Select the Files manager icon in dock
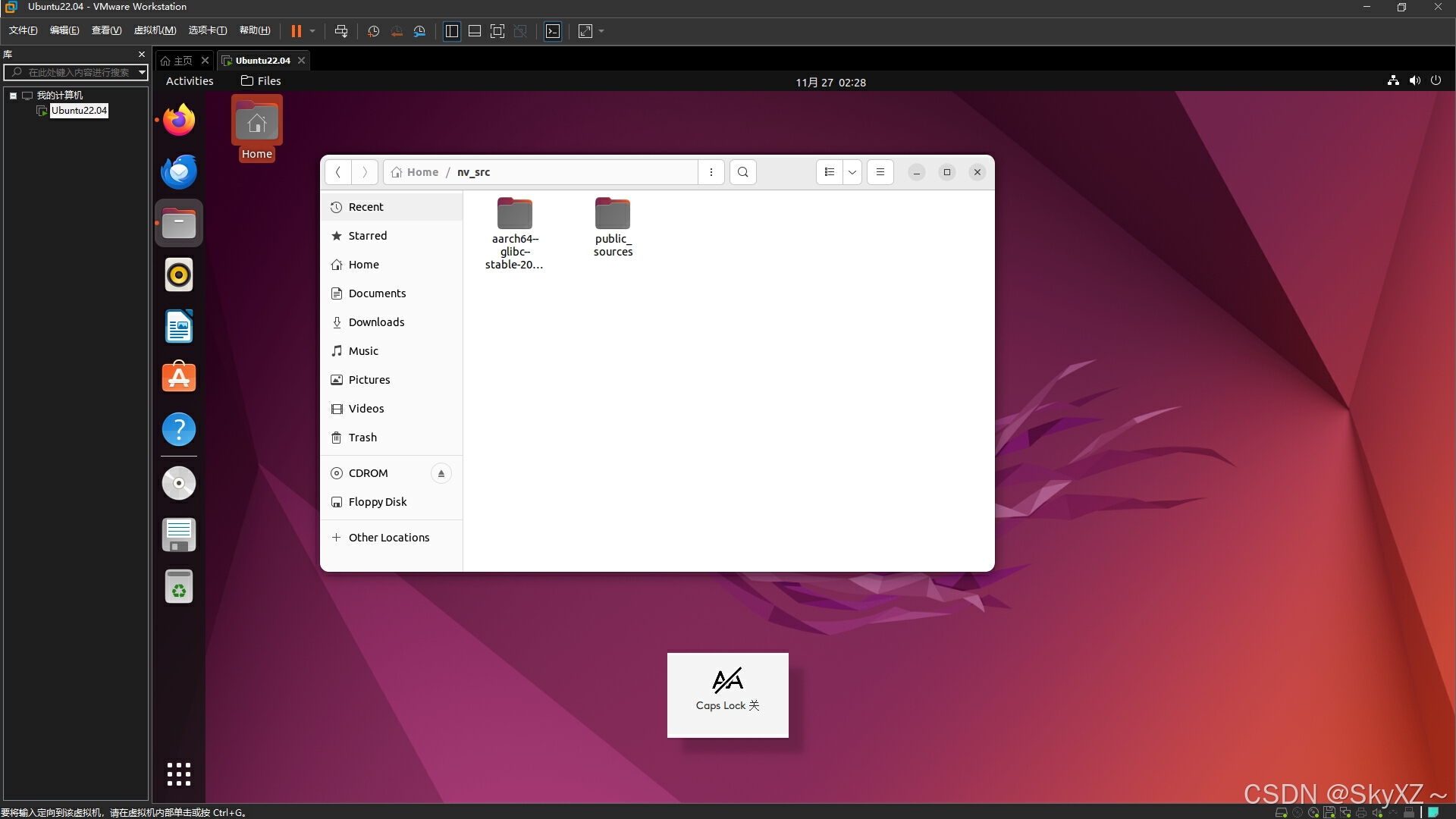The image size is (1456, 819). click(179, 222)
